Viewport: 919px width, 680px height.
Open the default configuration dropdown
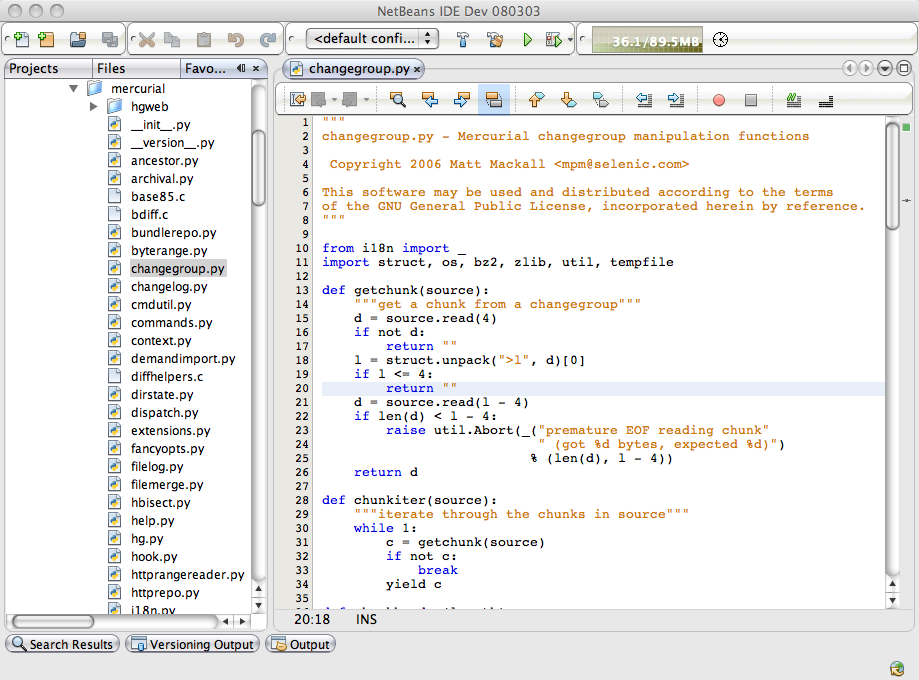(x=372, y=39)
